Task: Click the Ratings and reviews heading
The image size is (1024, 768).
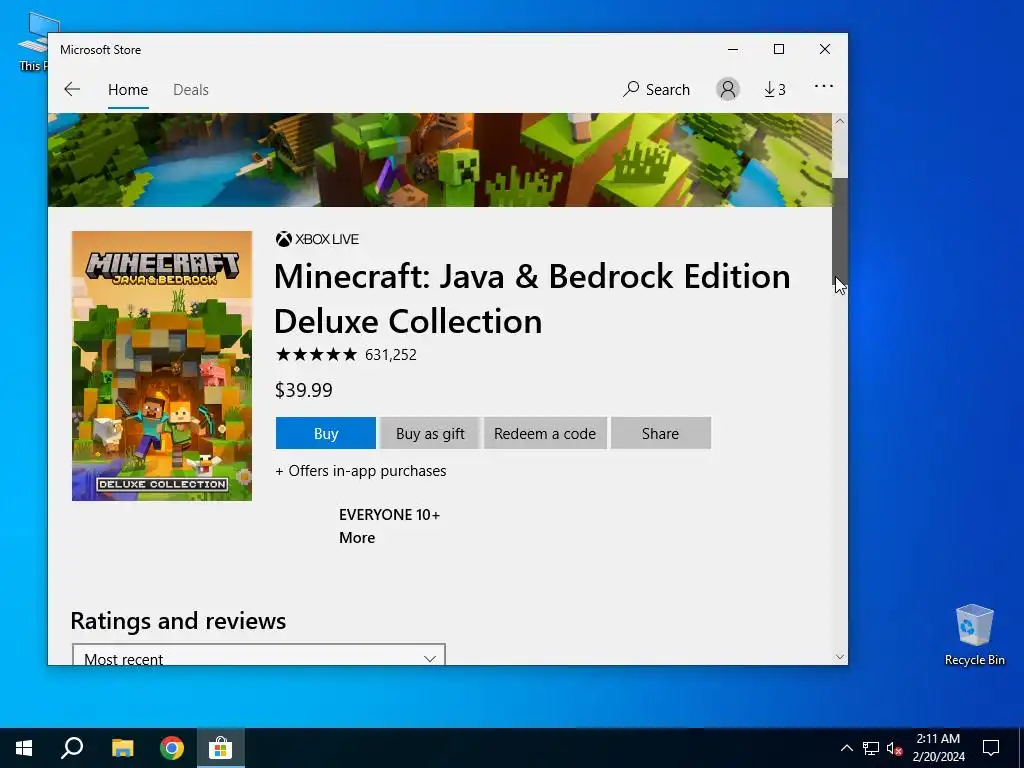Action: coord(178,620)
